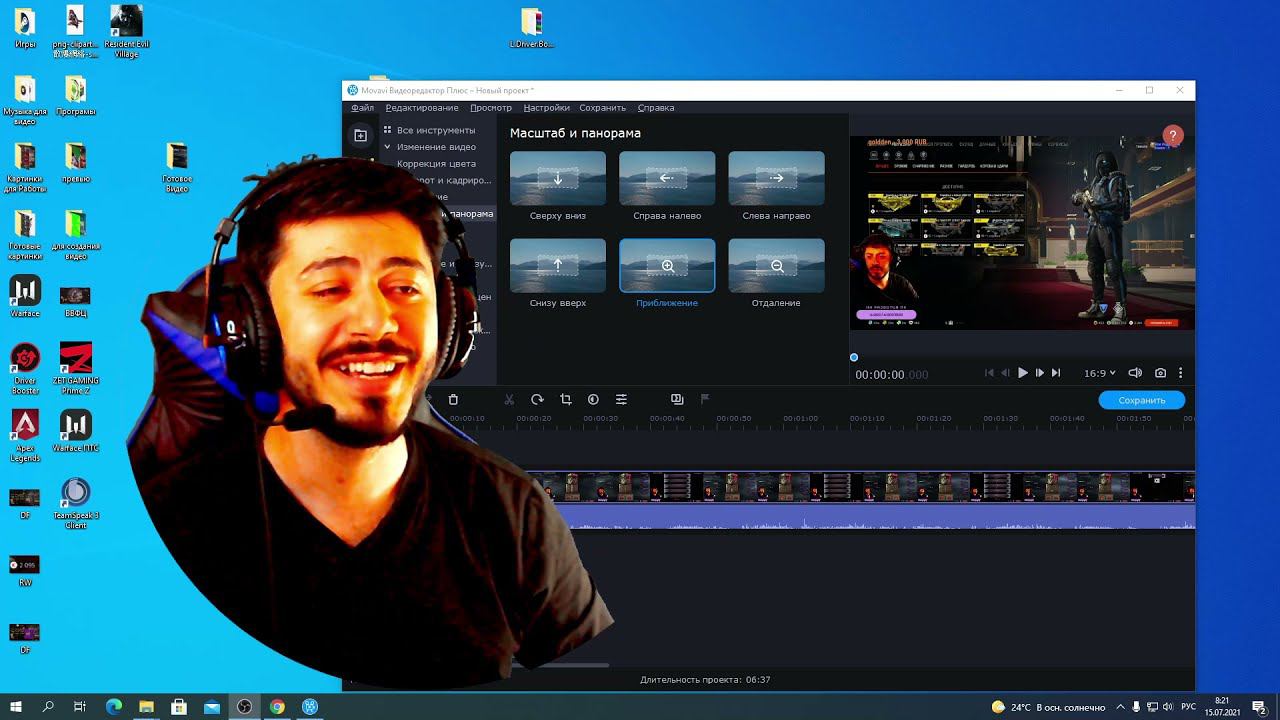Open the "Файл" menu
This screenshot has width=1280, height=720.
(x=362, y=108)
